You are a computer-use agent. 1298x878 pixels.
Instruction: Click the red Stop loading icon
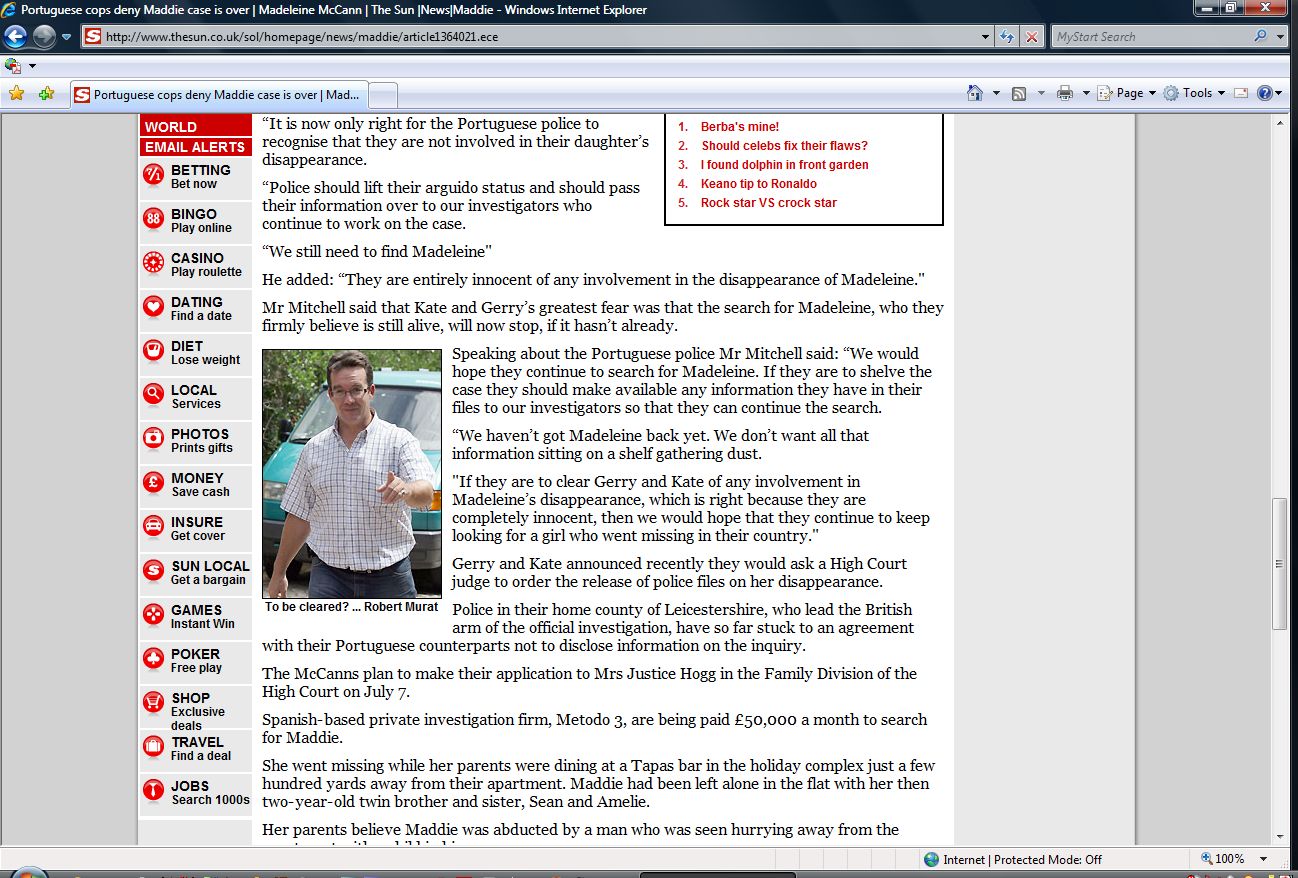pos(1032,37)
